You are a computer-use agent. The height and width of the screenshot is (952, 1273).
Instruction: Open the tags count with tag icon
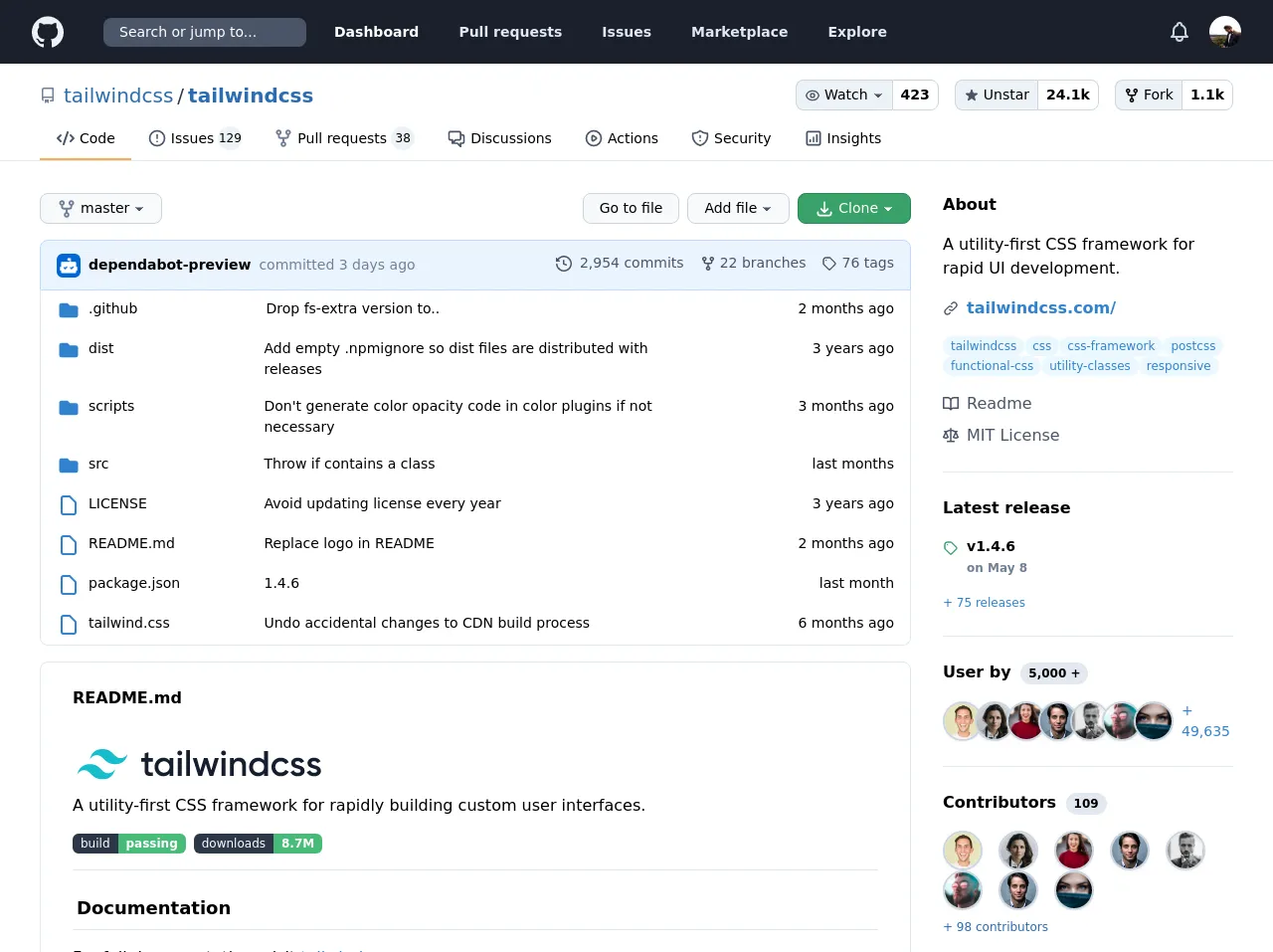[x=857, y=263]
